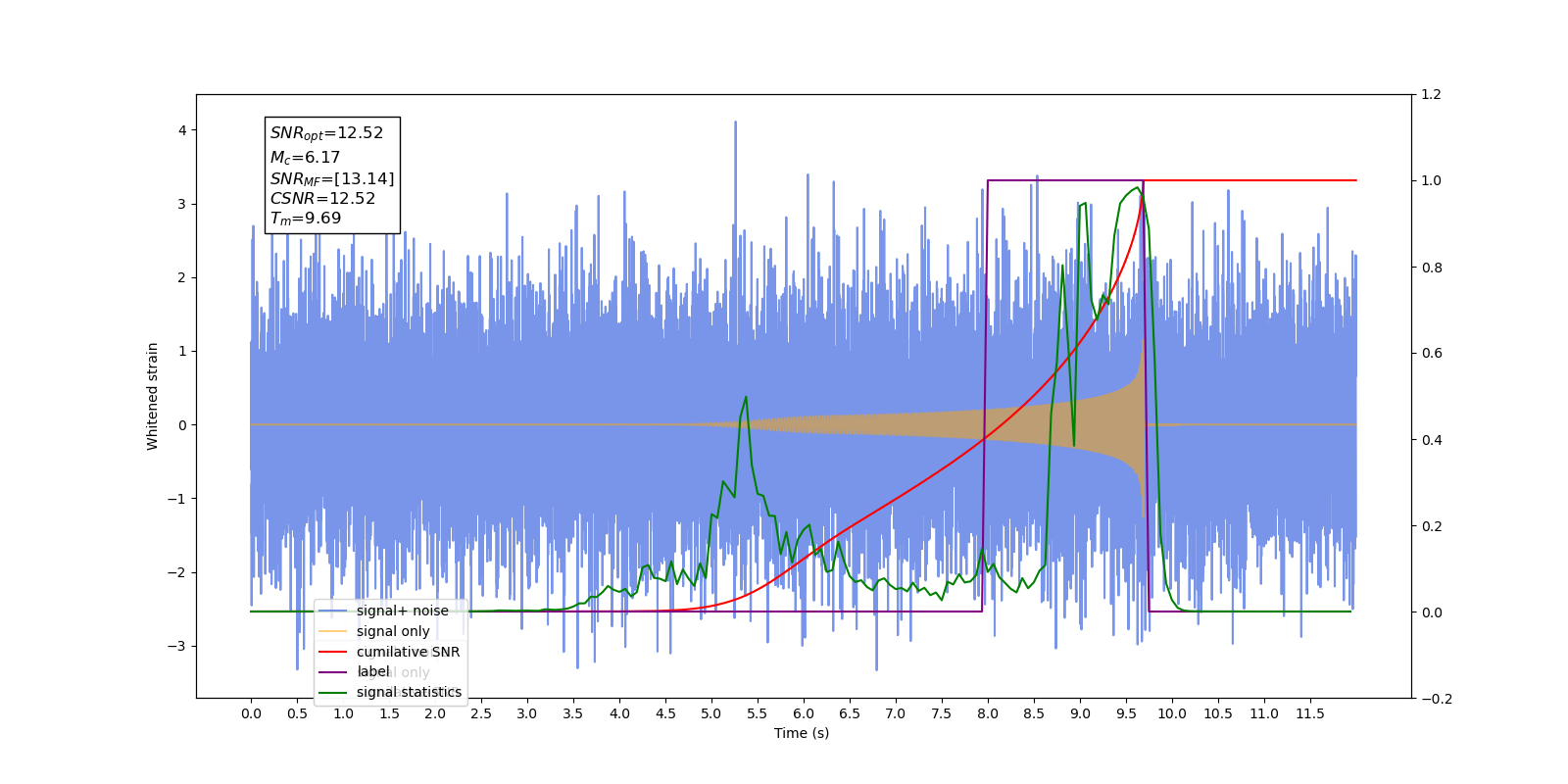Screen dimensions: 1568x784
Task: Click left y-axis tick label 3
Action: tap(181, 204)
